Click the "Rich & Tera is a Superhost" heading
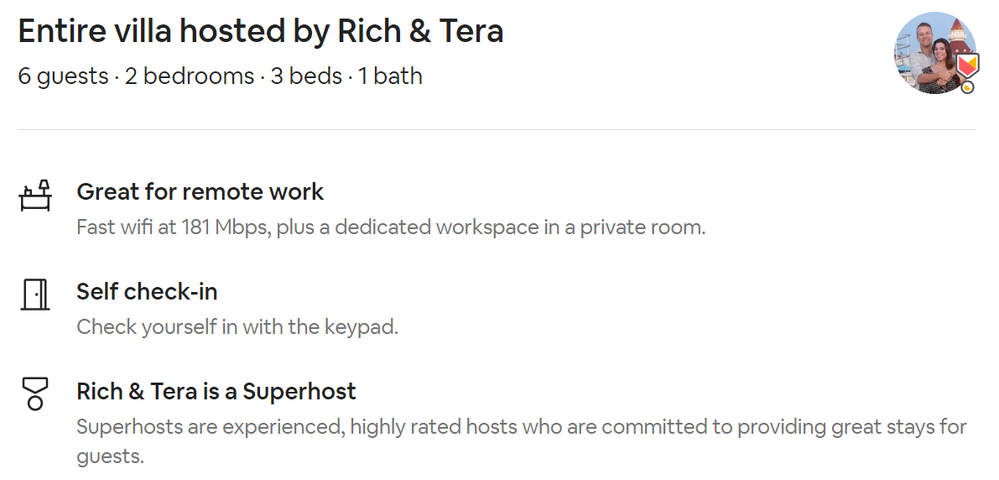999x480 pixels. point(216,391)
